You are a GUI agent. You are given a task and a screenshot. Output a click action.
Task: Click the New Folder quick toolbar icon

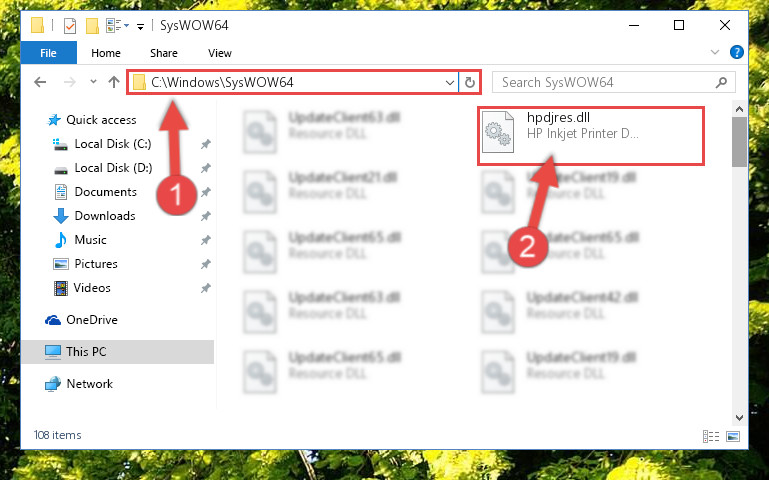pyautogui.click(x=92, y=25)
